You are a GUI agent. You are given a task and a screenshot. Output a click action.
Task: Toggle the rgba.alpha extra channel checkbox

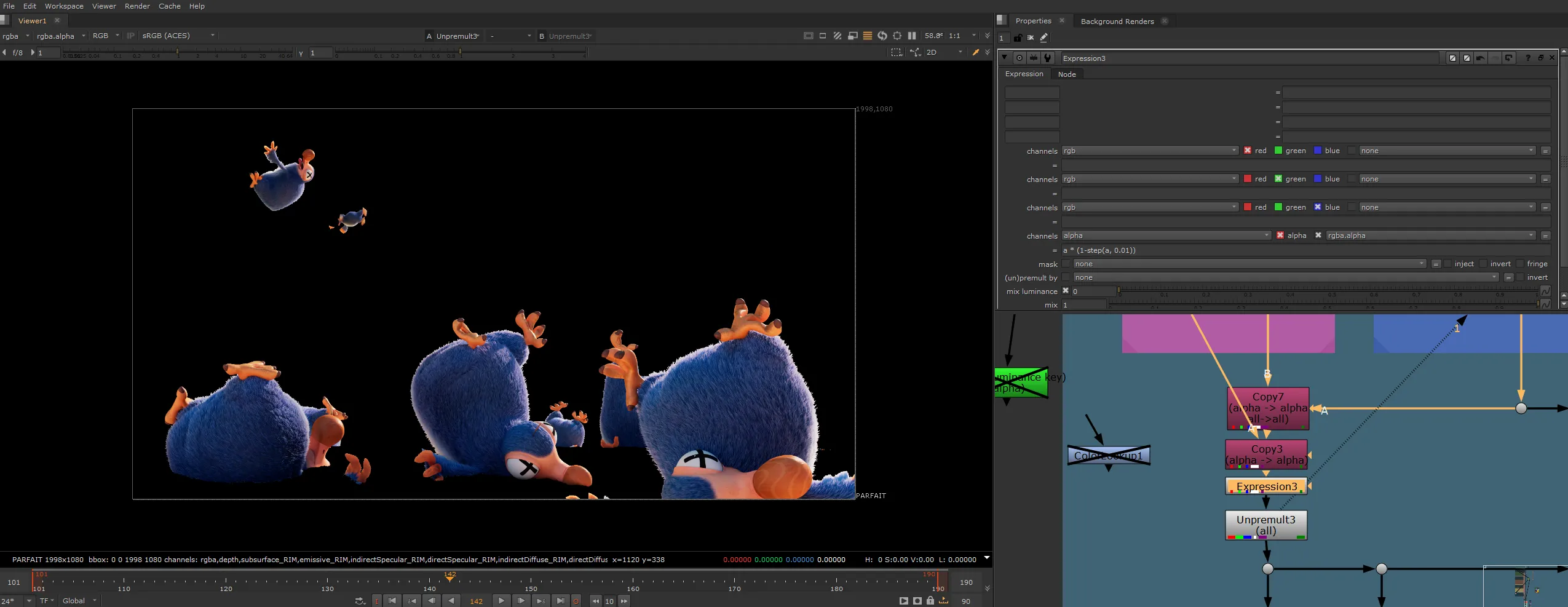pyautogui.click(x=1318, y=236)
